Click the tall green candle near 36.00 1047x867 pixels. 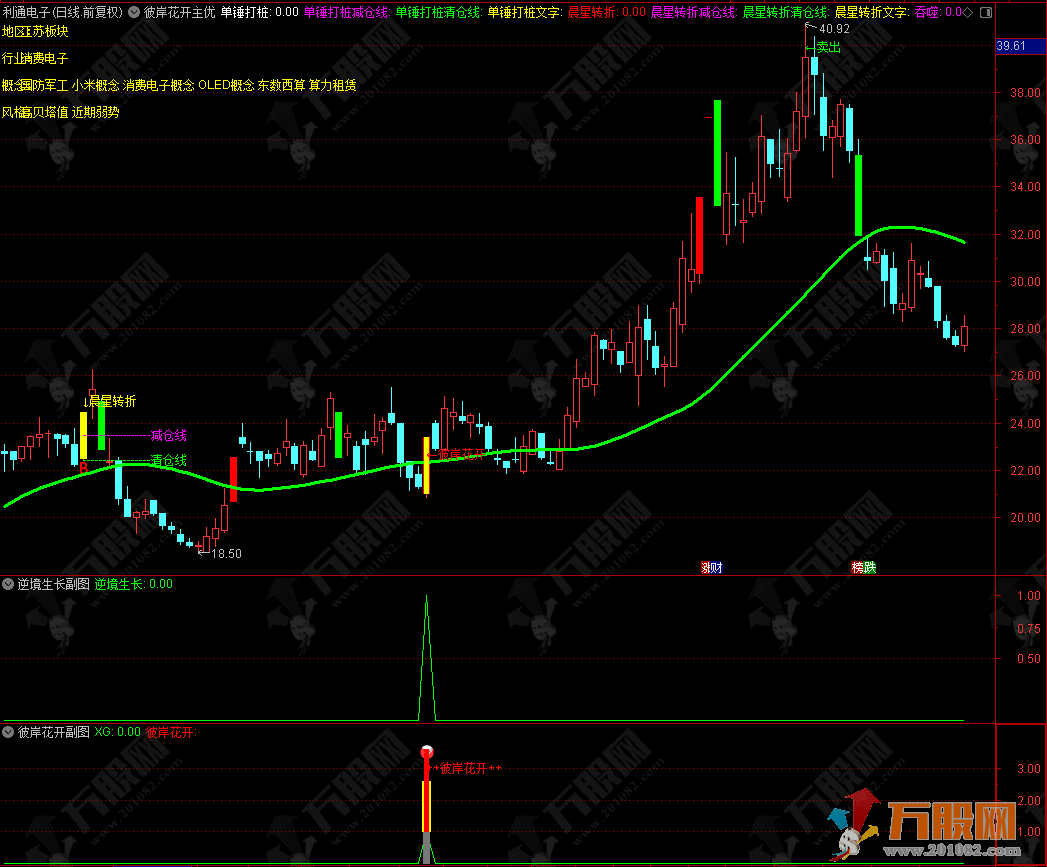[x=718, y=153]
